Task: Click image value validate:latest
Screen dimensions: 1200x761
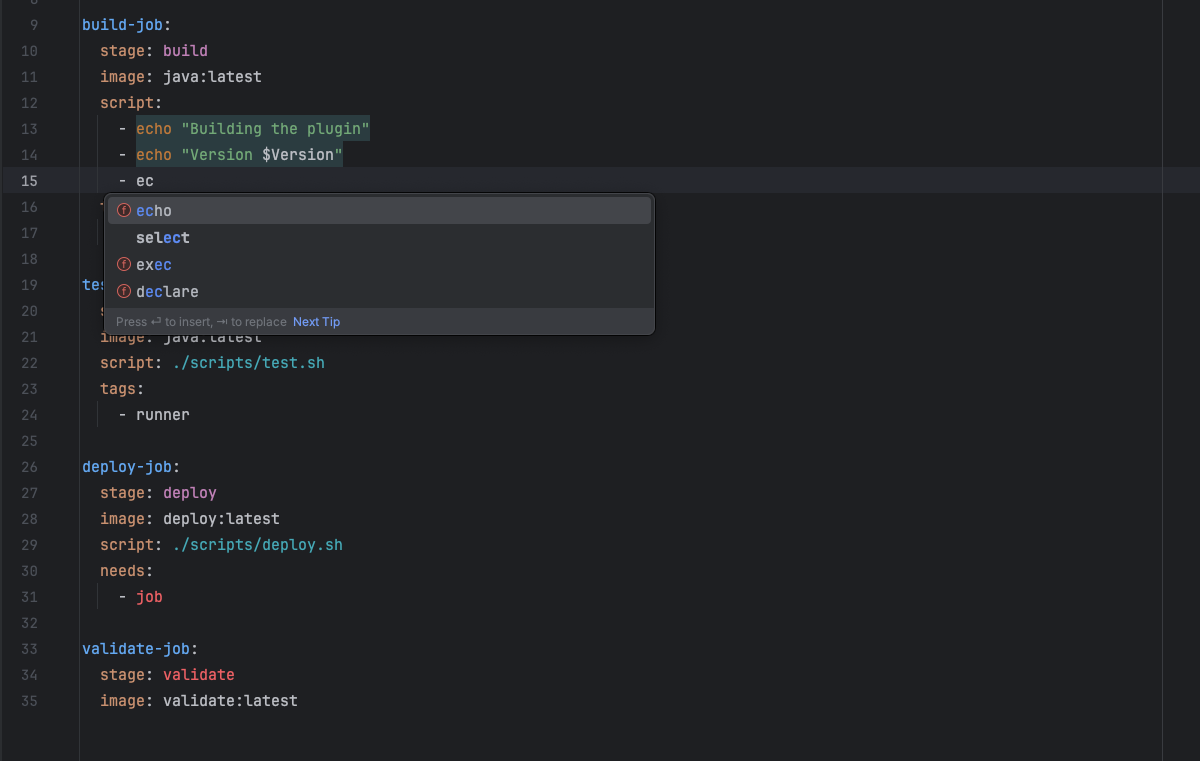Action: click(x=230, y=701)
